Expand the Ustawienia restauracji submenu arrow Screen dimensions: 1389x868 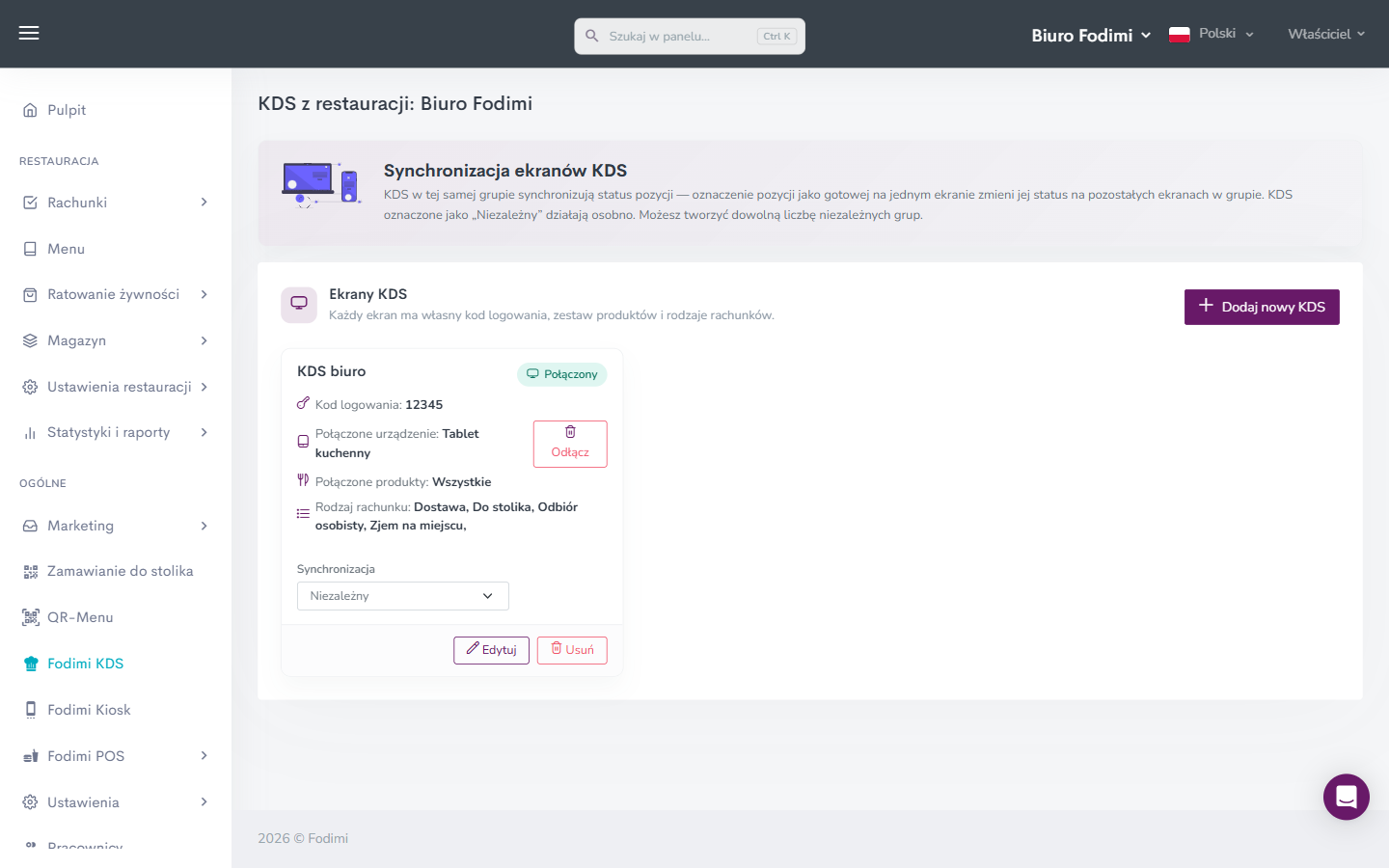(204, 387)
